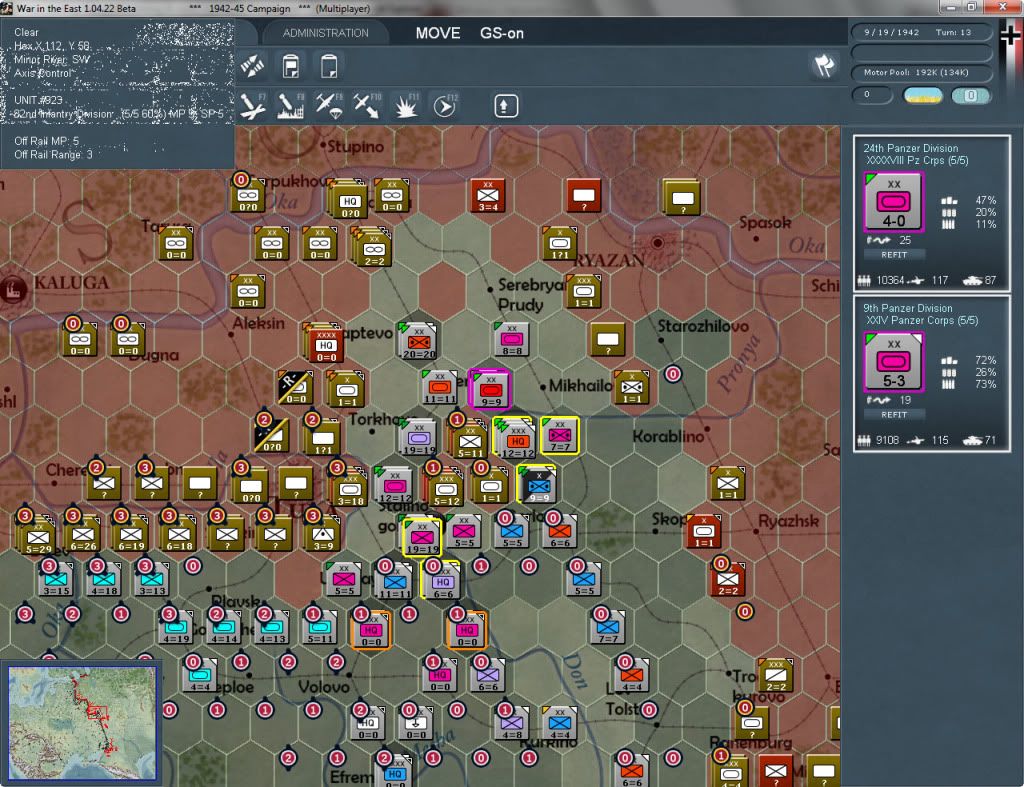Click the Ryazan city marker
1024x787 pixels.
pyautogui.click(x=658, y=243)
